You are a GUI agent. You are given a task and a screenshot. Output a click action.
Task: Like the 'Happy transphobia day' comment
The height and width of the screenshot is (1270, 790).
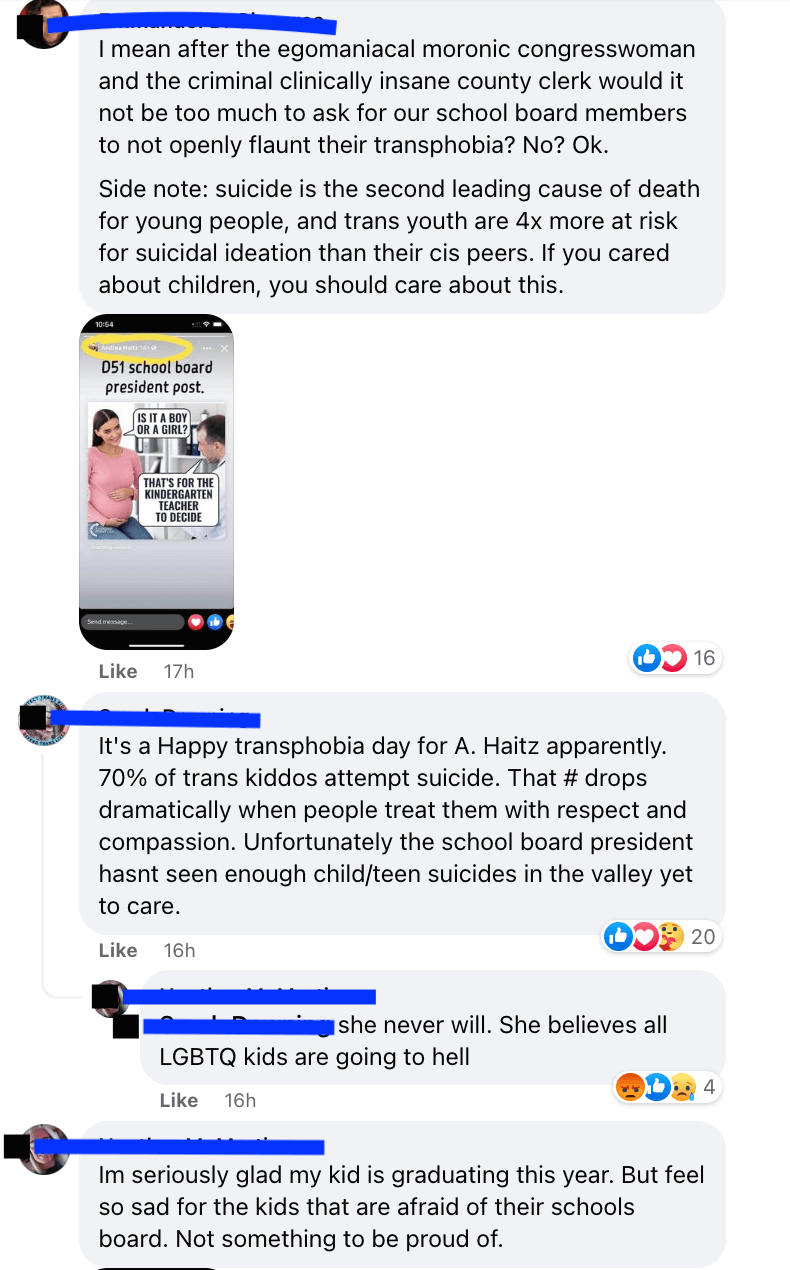coord(118,950)
